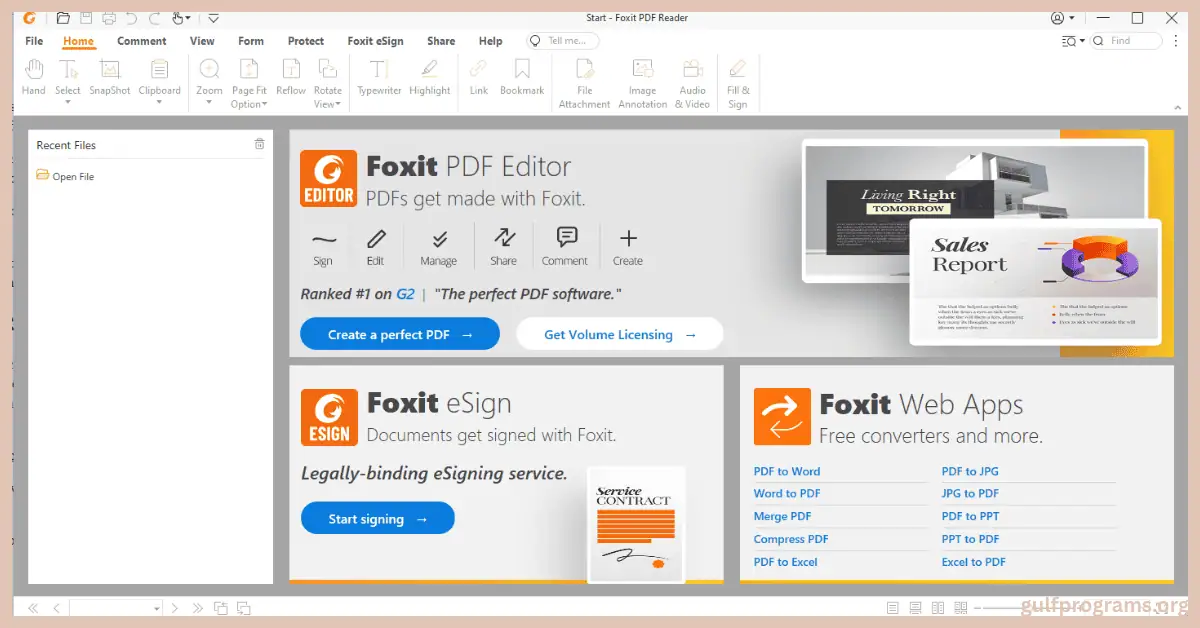Open the Protect ribbon tab
The image size is (1200, 628).
(305, 41)
